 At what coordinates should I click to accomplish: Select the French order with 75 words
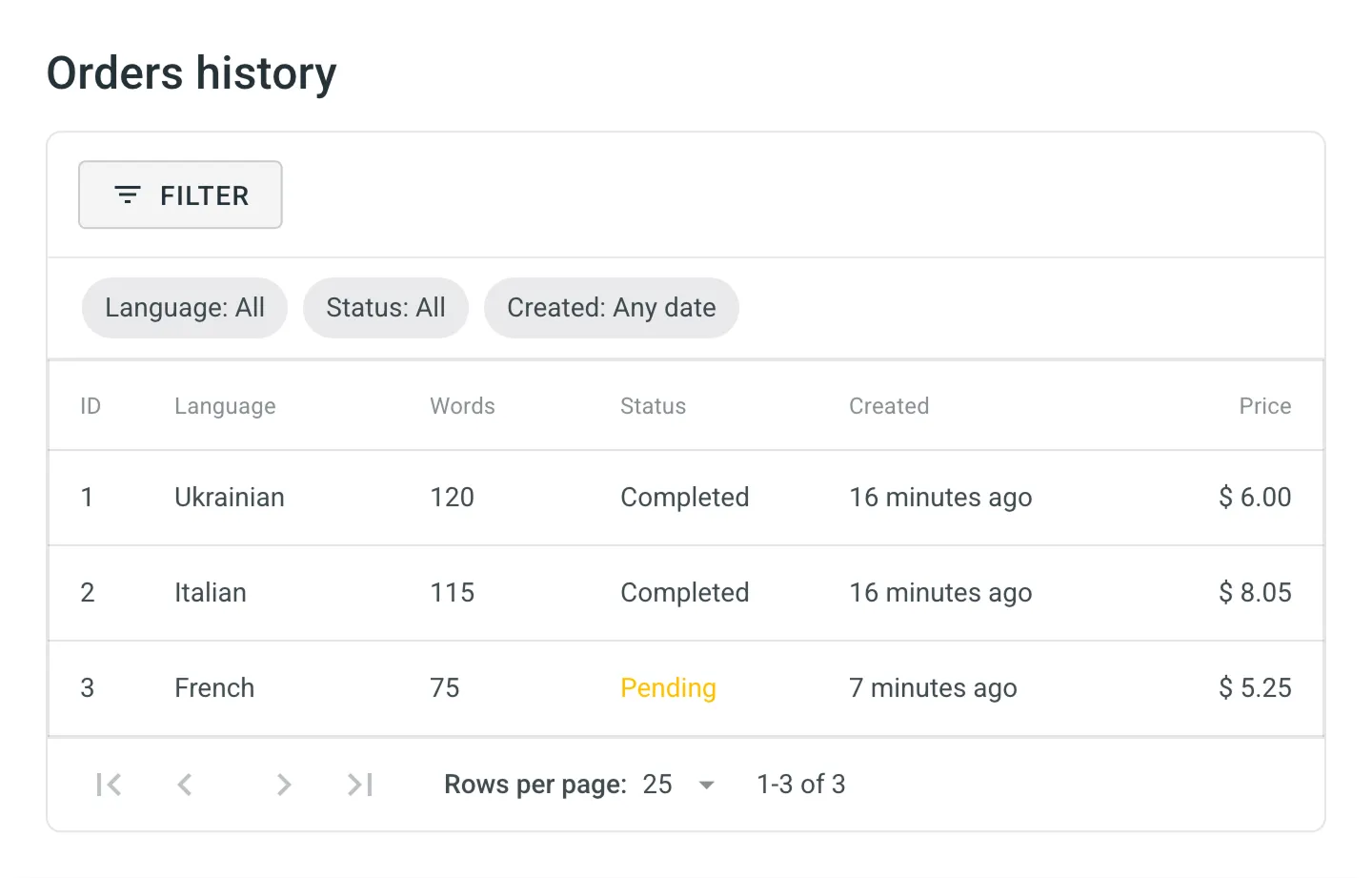click(x=213, y=687)
